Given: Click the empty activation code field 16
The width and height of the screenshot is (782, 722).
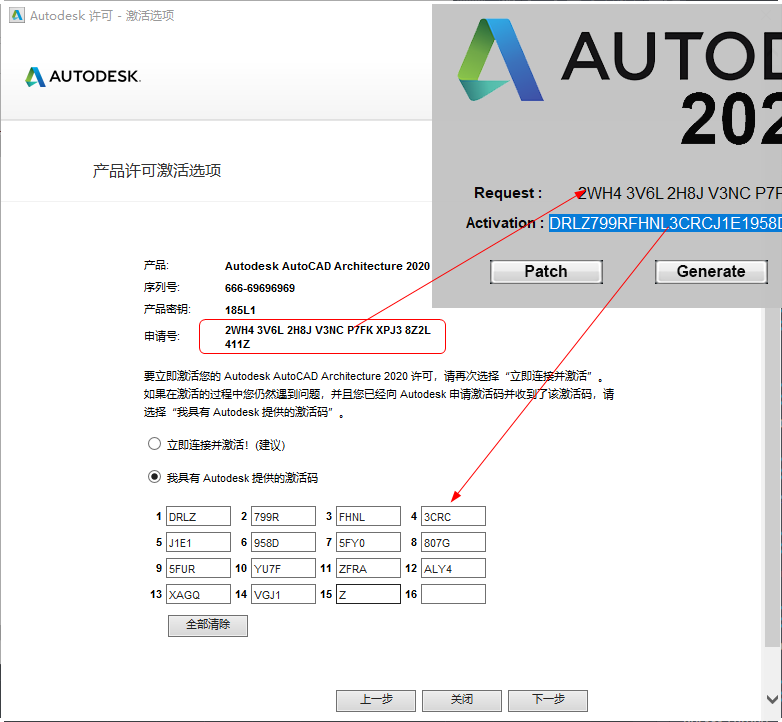Looking at the screenshot, I should 453,594.
